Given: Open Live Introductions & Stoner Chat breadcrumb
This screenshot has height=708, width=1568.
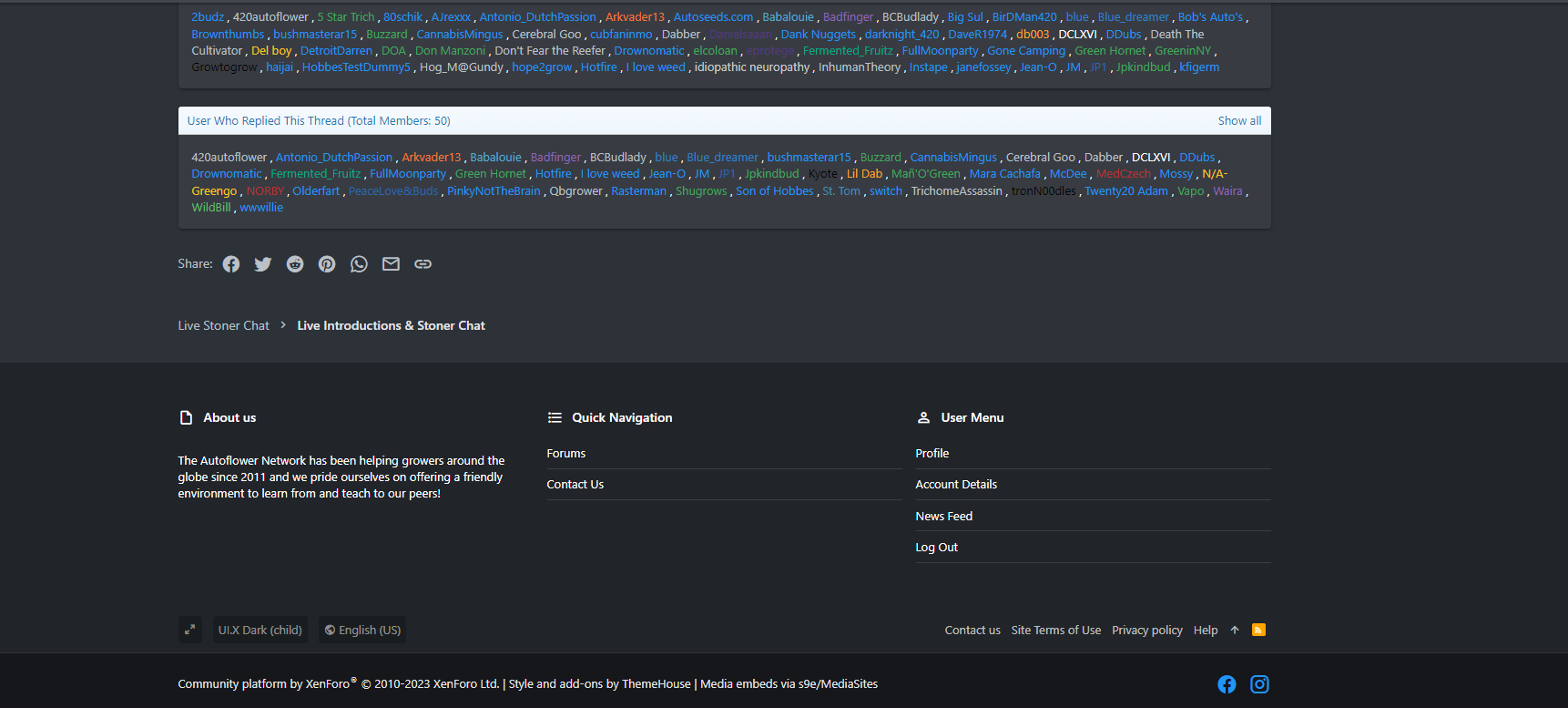Looking at the screenshot, I should click(391, 325).
